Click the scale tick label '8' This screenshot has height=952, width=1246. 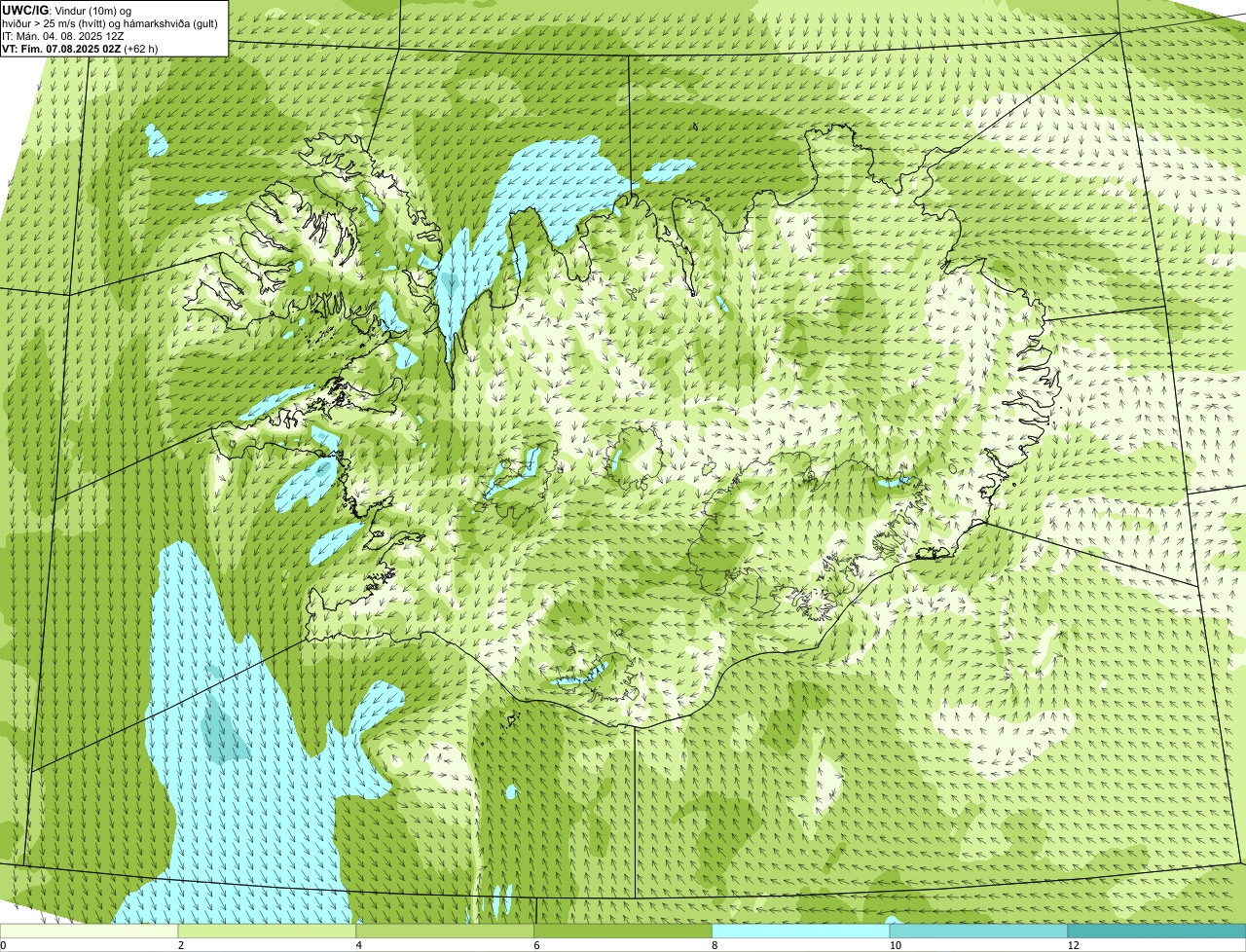coord(714,945)
